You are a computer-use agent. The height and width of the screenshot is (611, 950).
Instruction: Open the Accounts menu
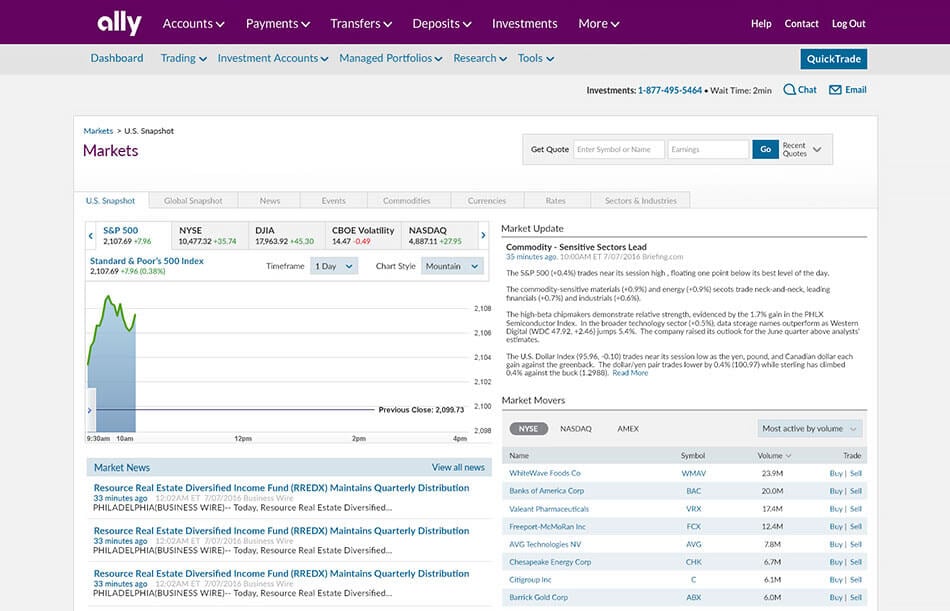click(193, 24)
